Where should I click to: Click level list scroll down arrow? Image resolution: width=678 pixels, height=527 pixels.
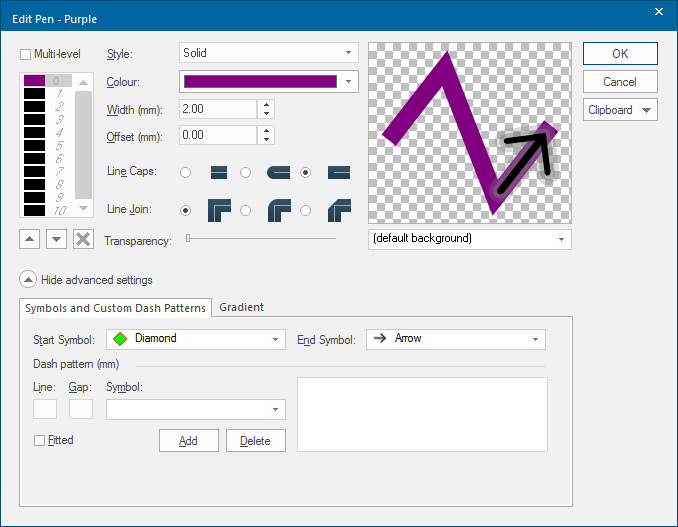pos(83,208)
